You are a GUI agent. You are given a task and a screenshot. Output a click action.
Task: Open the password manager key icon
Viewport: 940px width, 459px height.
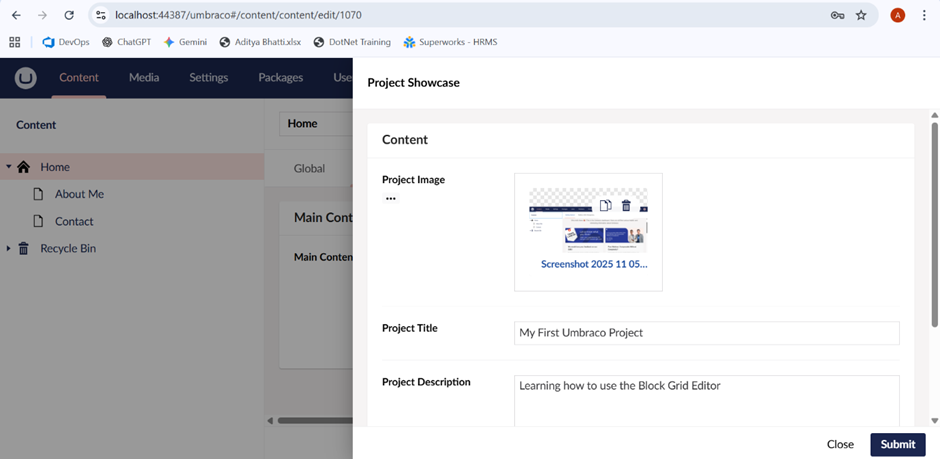tap(837, 15)
